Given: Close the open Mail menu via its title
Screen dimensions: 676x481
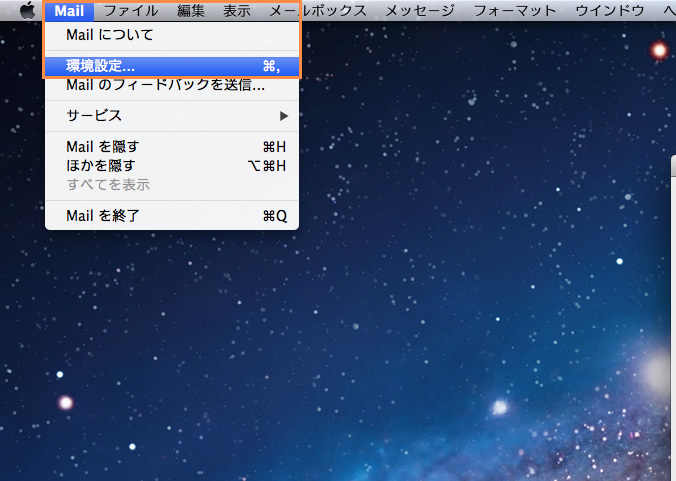Looking at the screenshot, I should point(69,11).
